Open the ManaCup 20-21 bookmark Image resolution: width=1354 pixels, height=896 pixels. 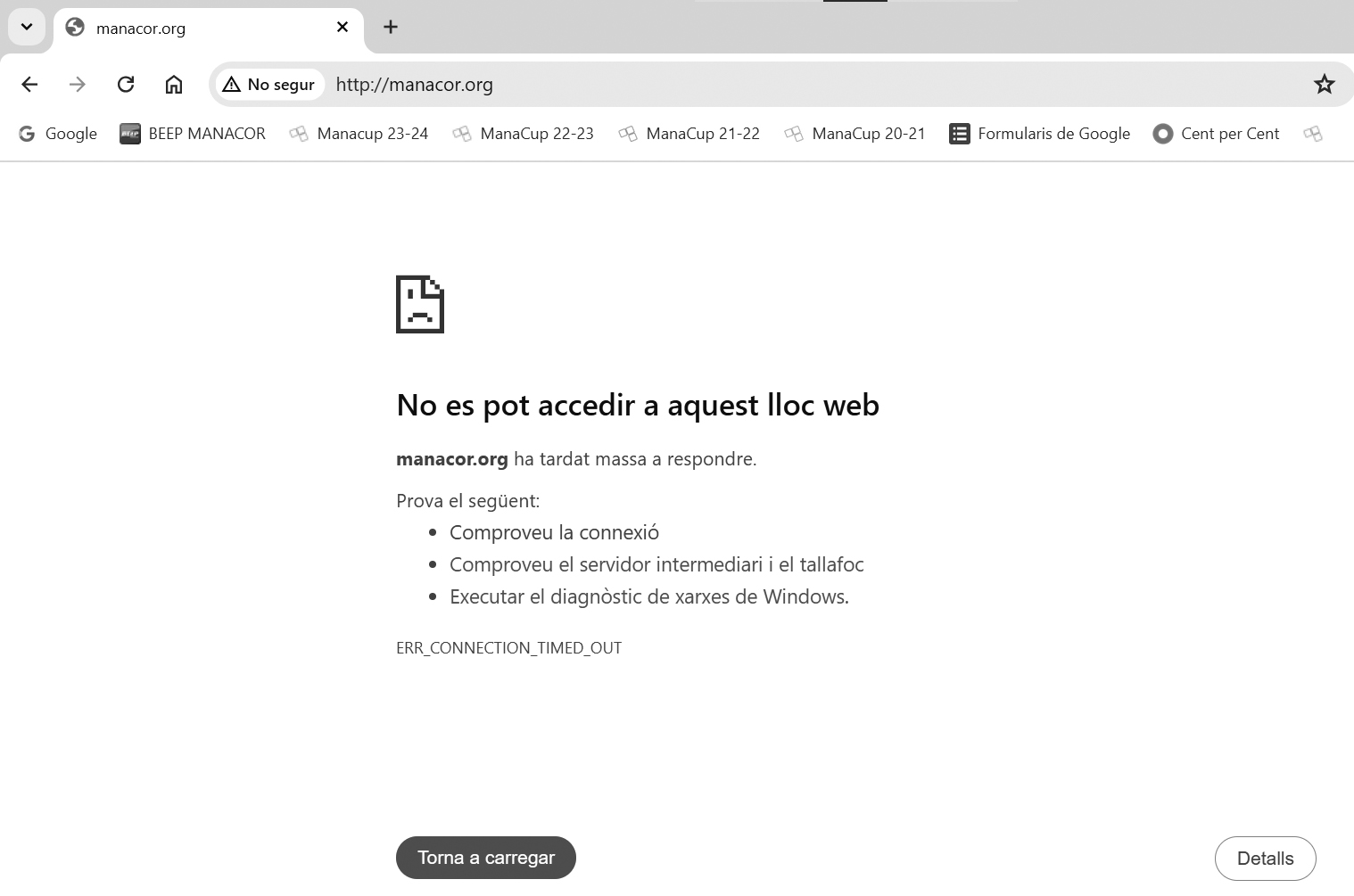[855, 134]
